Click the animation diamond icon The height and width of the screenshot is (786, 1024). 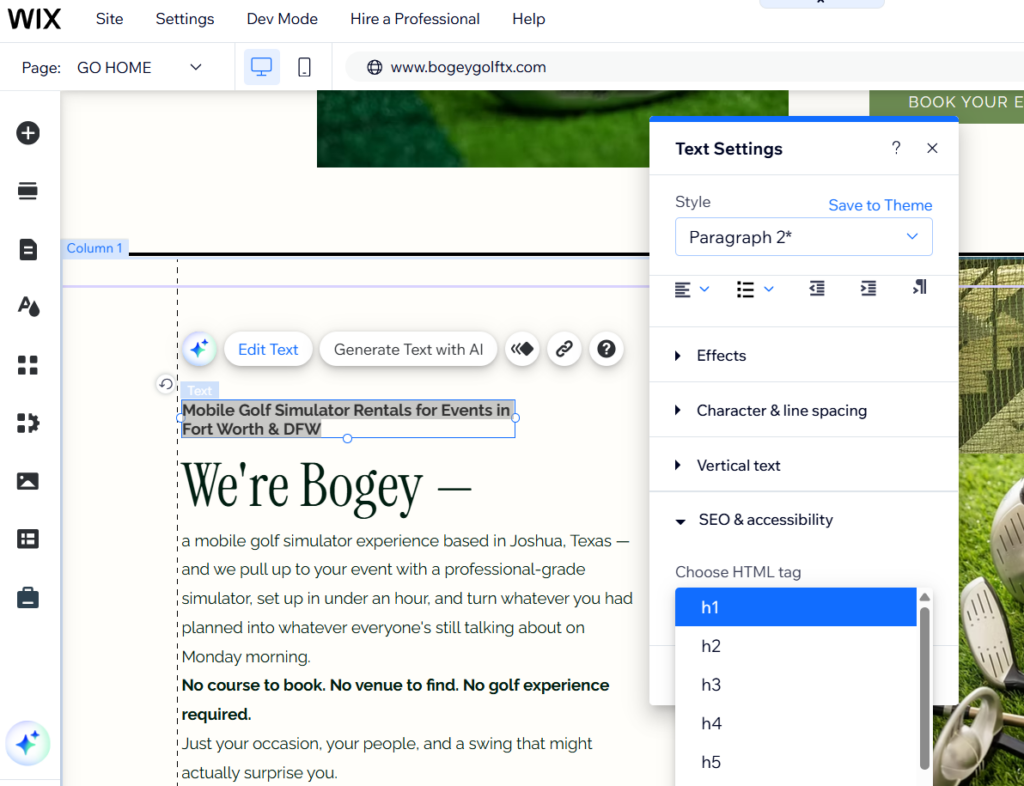522,349
